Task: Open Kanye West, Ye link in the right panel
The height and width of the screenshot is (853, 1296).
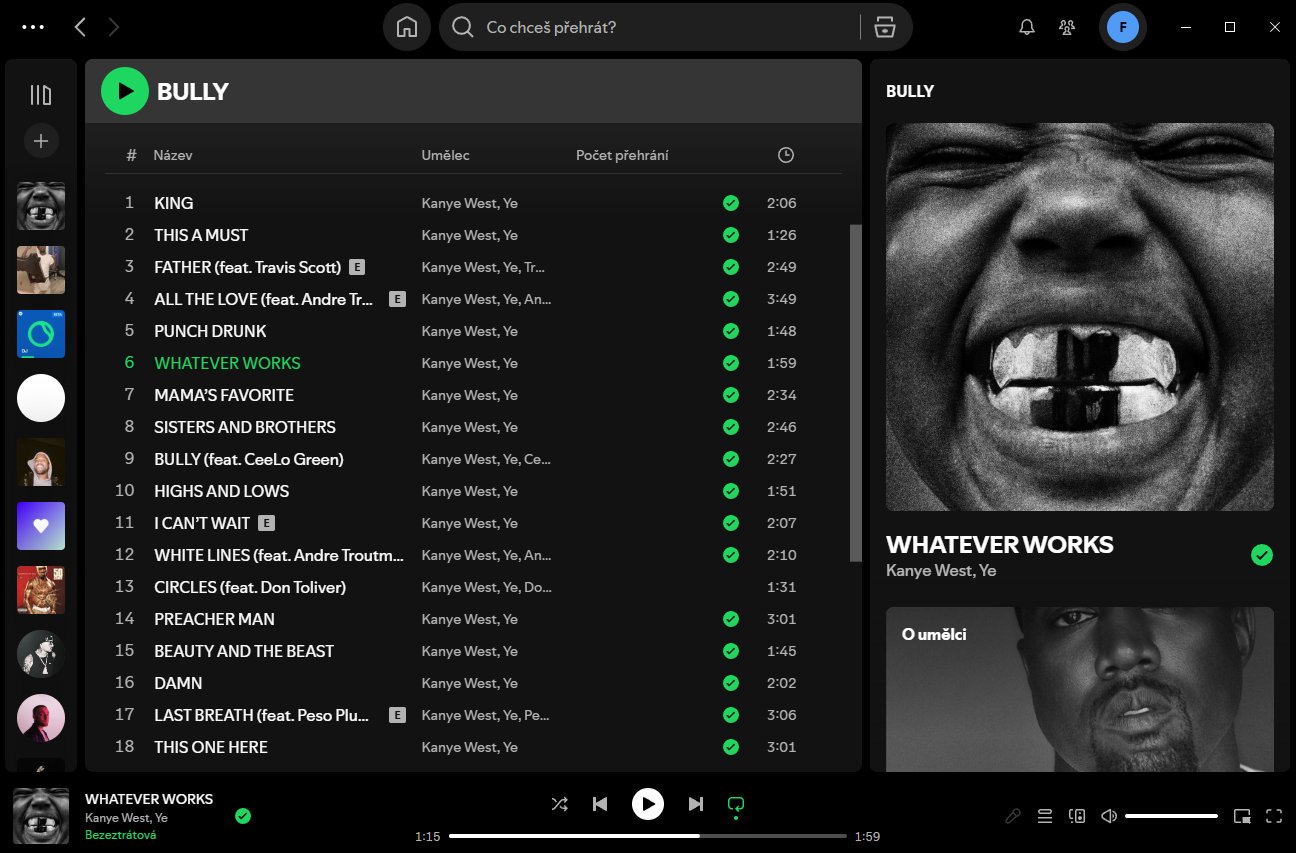Action: (x=941, y=570)
